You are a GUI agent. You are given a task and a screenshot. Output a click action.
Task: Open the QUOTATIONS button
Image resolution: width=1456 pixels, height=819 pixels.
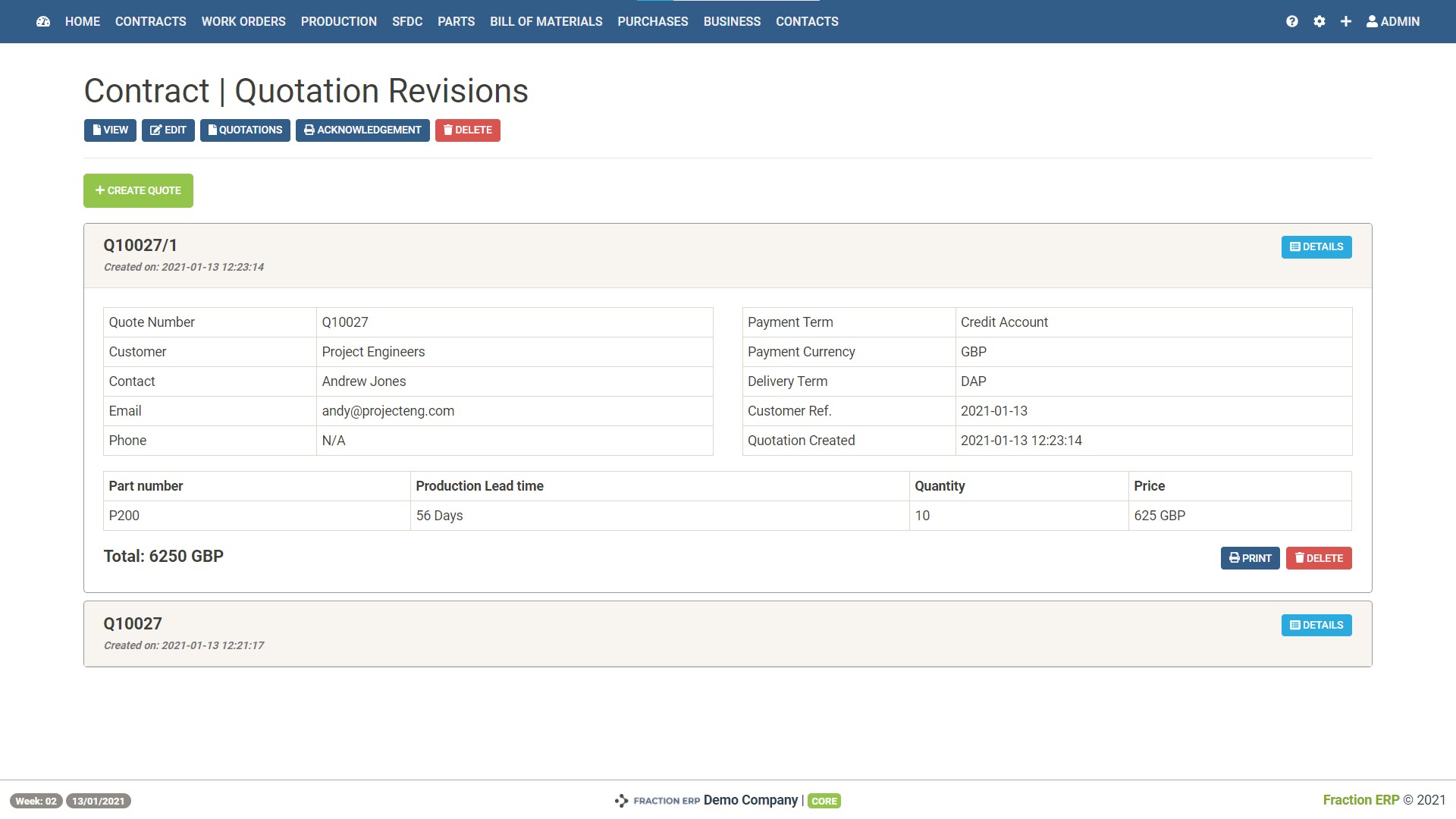[245, 130]
